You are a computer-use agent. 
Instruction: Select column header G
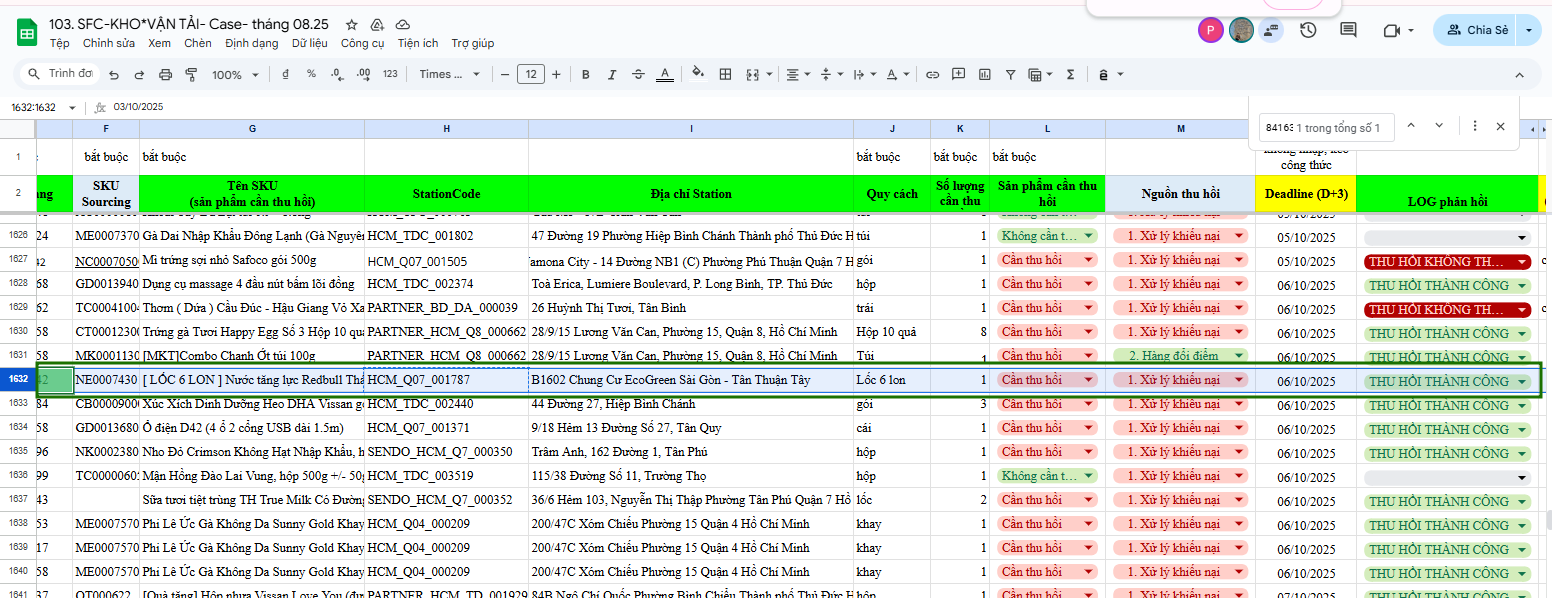[x=252, y=129]
